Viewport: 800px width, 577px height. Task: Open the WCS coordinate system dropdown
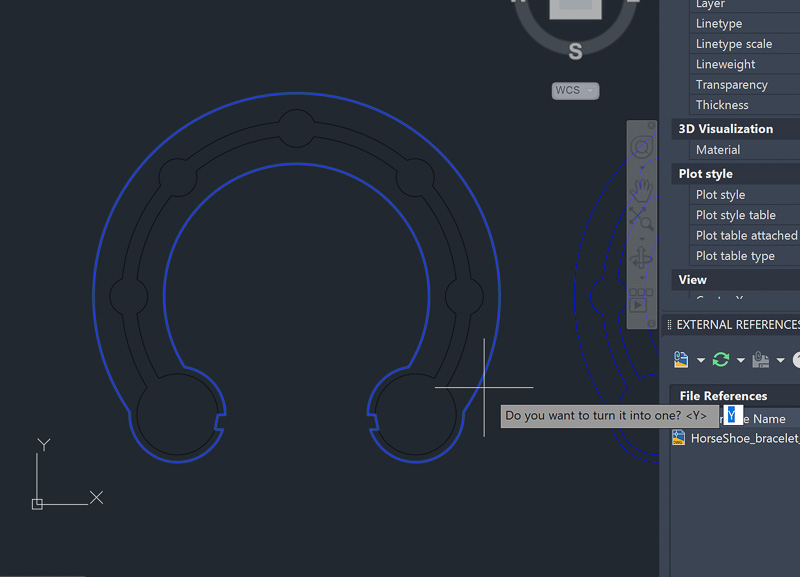[x=575, y=90]
